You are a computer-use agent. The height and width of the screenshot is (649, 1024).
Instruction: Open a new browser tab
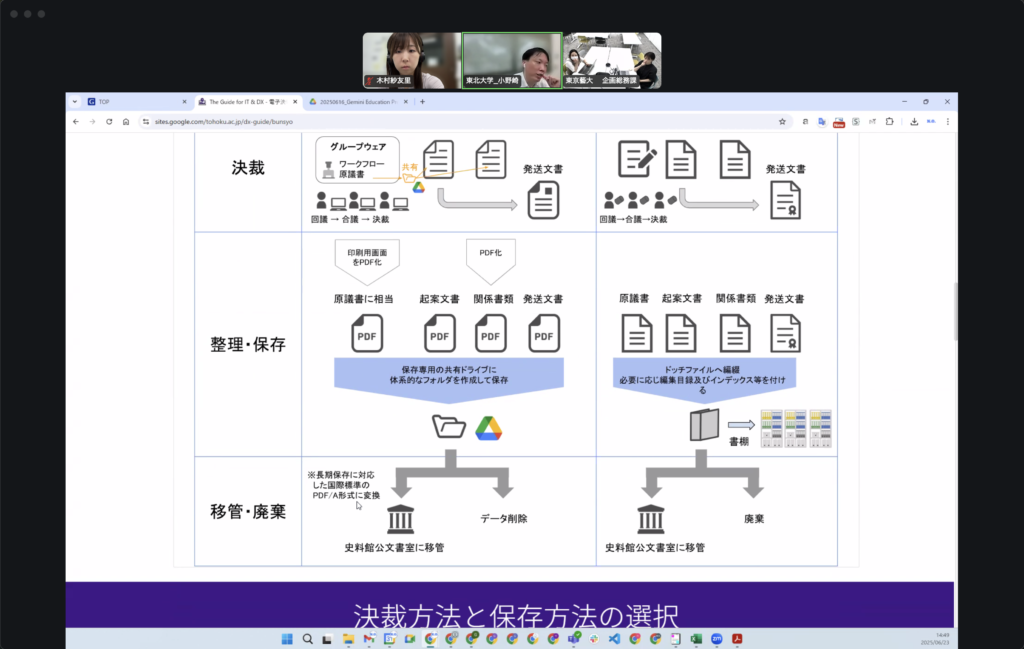[423, 102]
